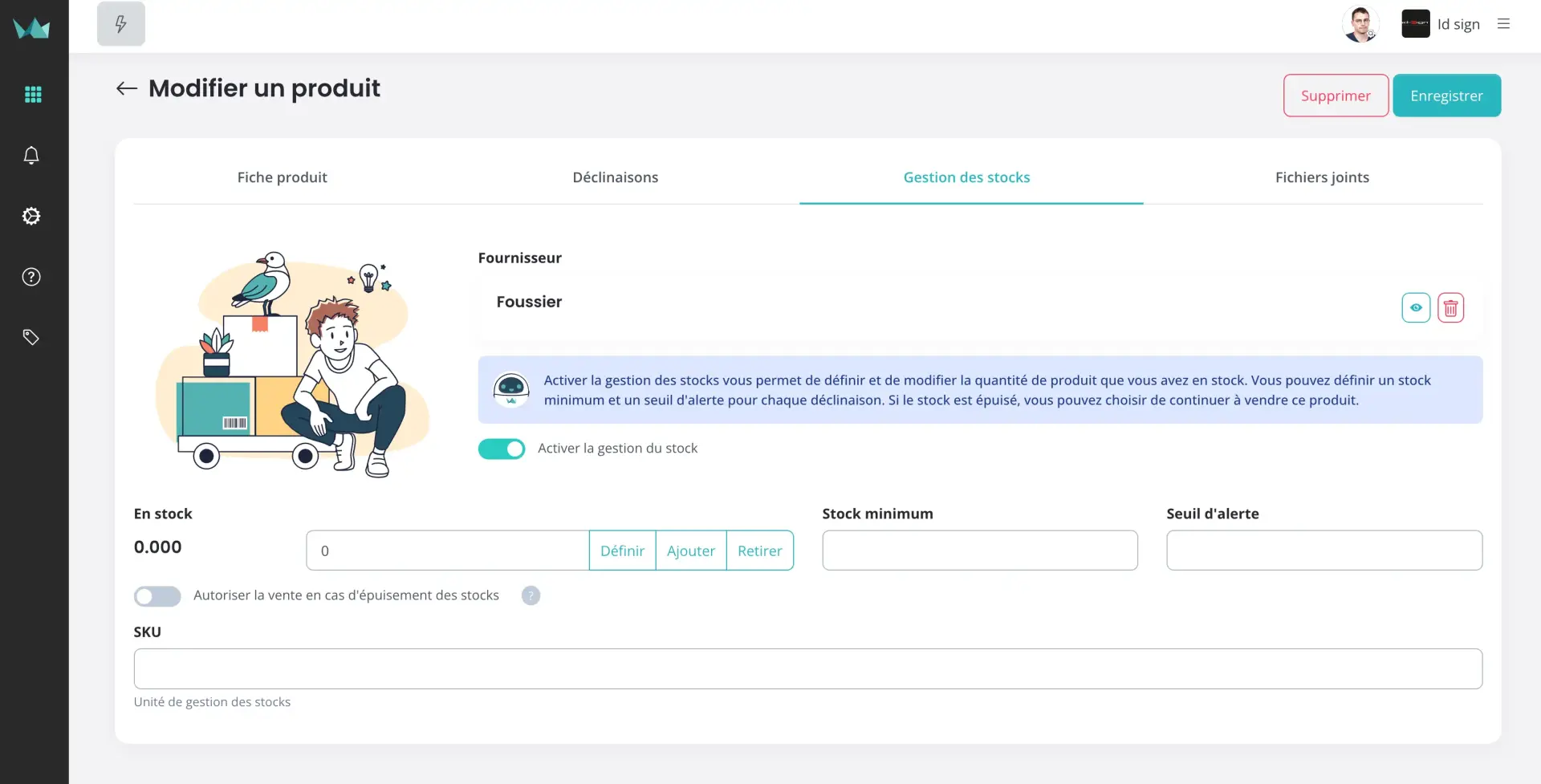
Task: Show help tooltip for out-of-stock sales
Action: tap(531, 595)
